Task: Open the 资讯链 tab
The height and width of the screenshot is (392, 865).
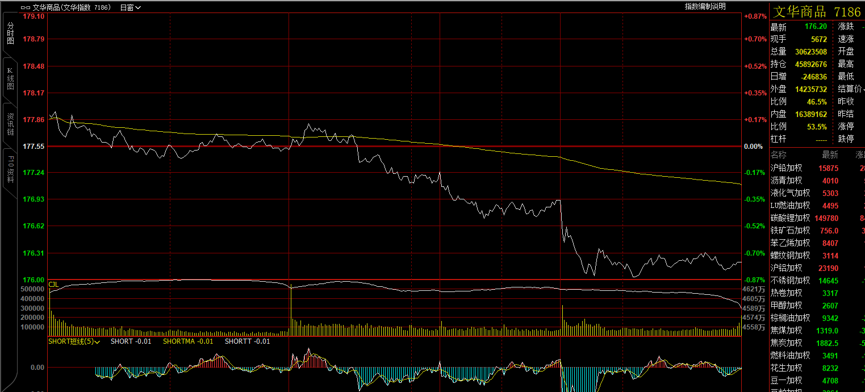Action: 10,125
